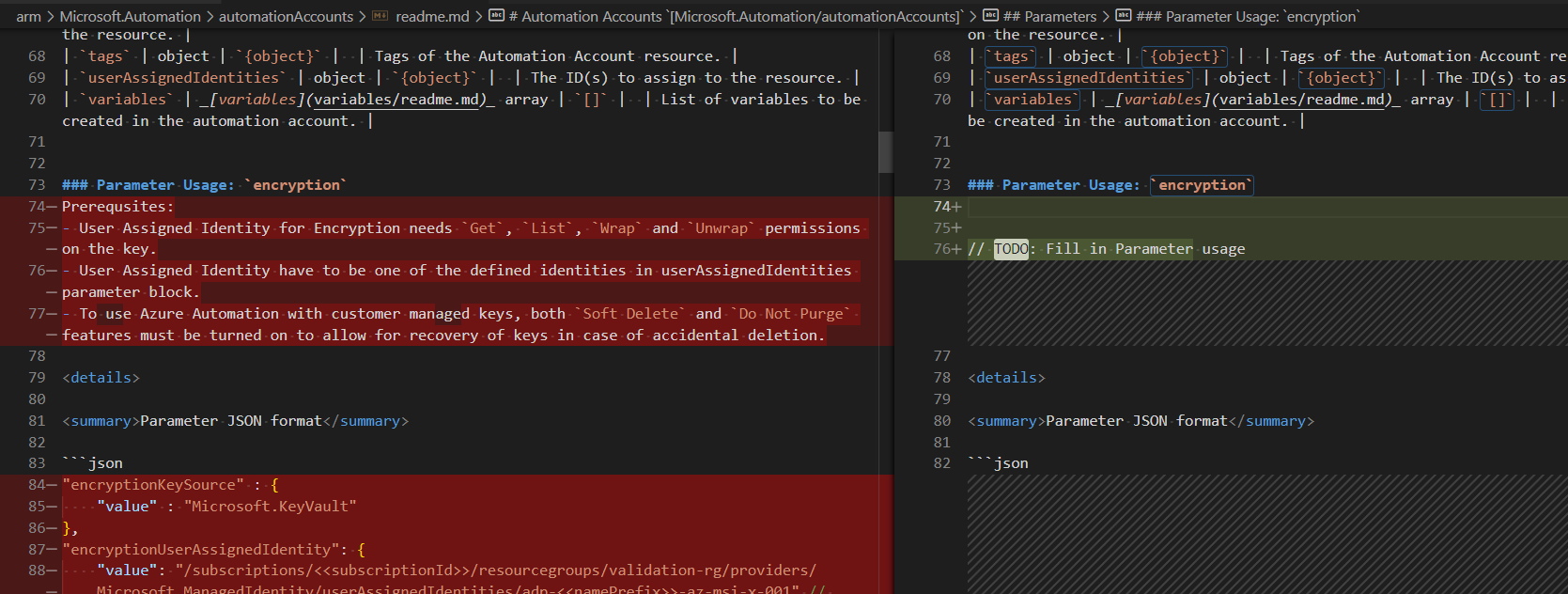Click 'created in the automation account.' left pane
1568x594 pixels.
click(210, 121)
